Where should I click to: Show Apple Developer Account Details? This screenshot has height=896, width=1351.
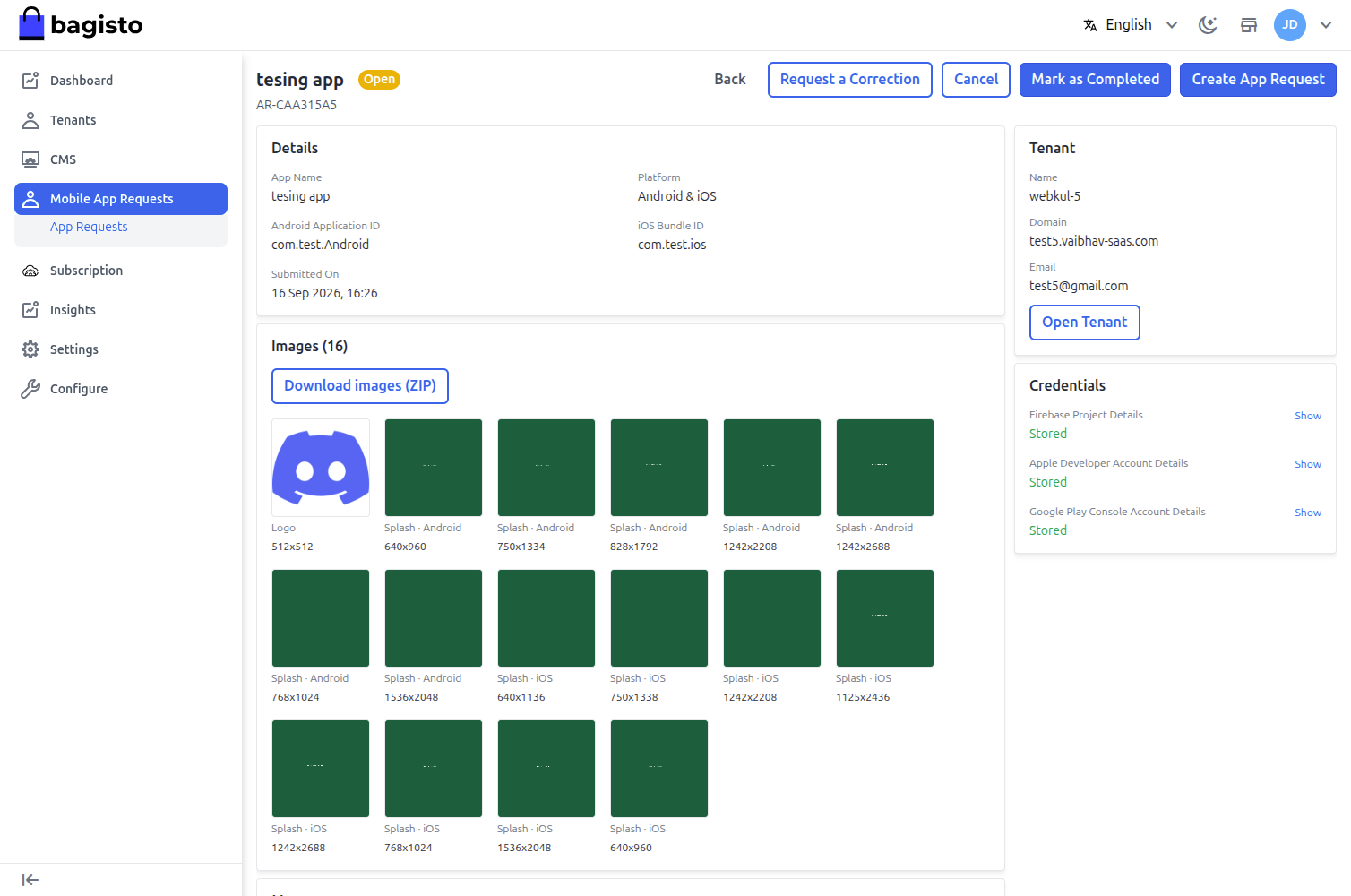coord(1308,464)
